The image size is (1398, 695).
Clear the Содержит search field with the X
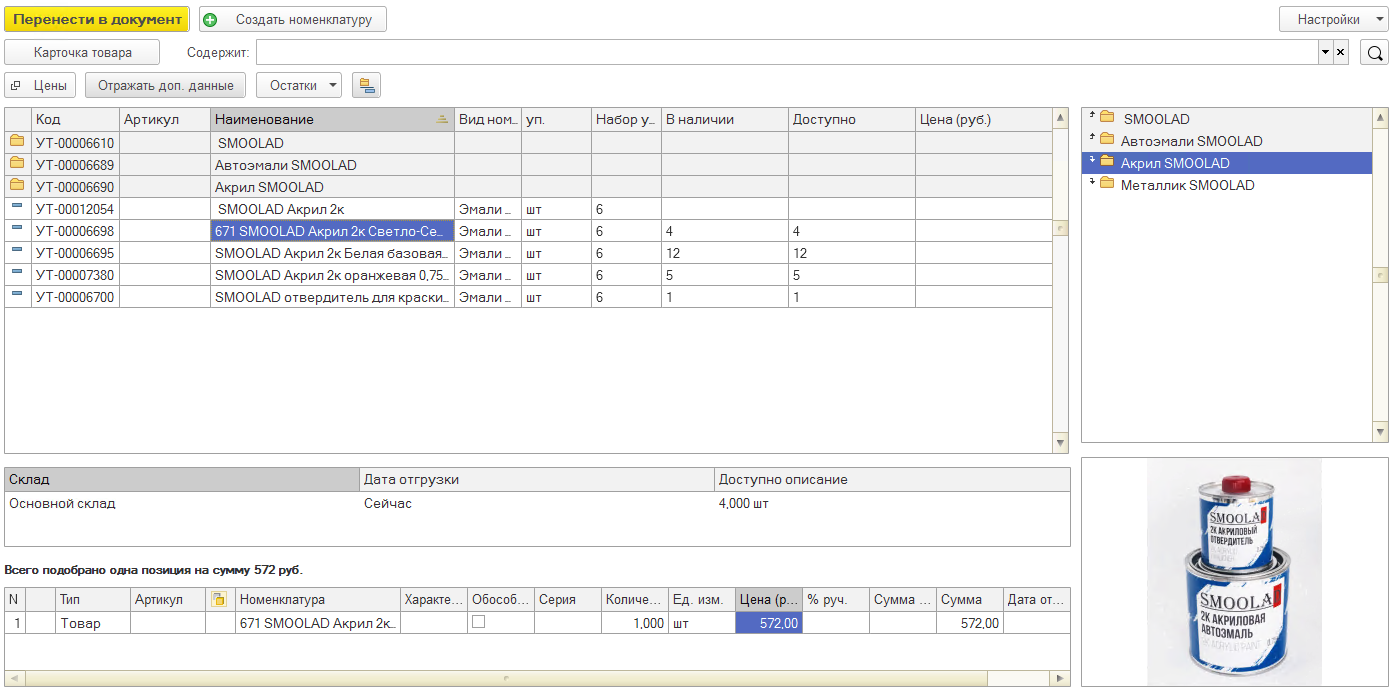pos(1341,53)
